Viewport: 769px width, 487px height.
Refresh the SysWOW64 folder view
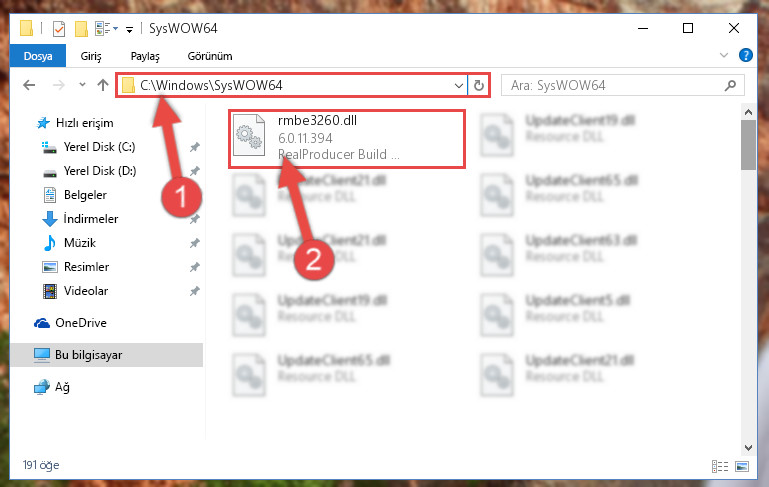pos(479,85)
